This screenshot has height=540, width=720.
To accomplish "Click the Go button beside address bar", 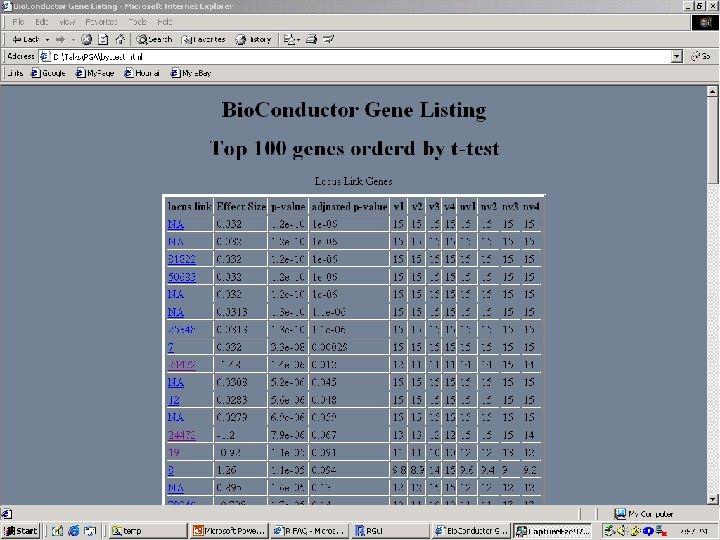I will [701, 56].
